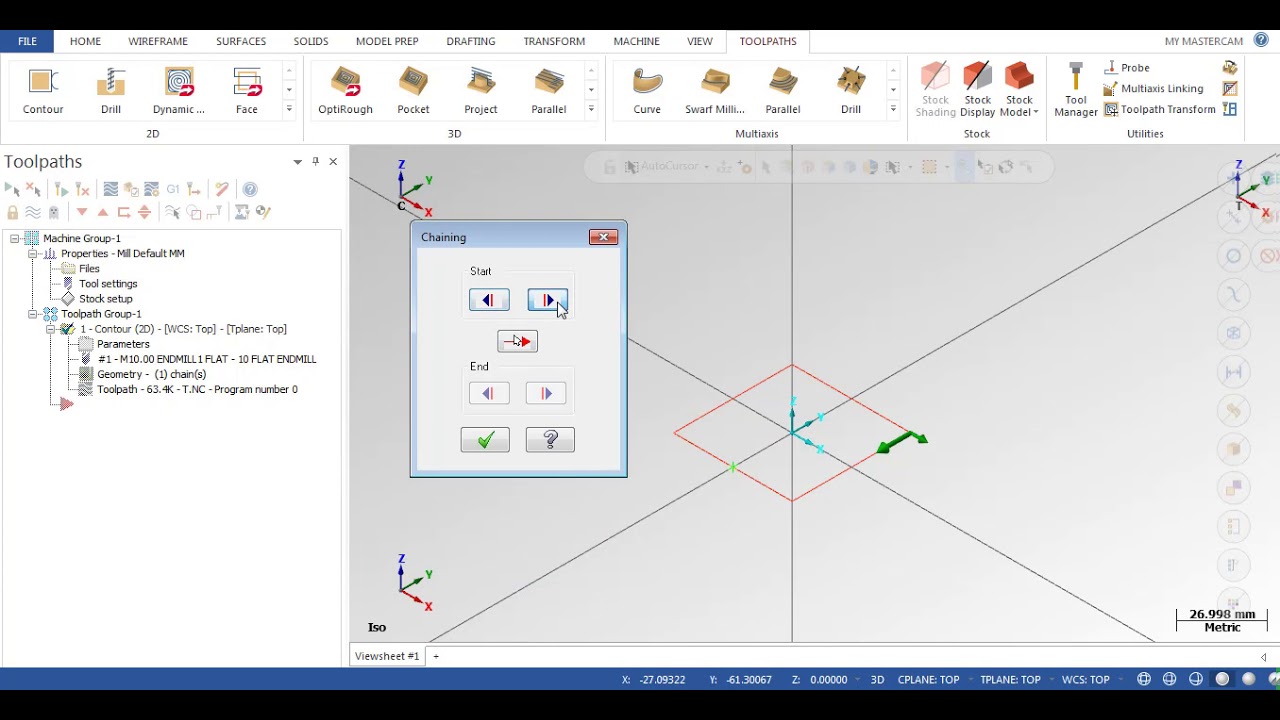Screen dimensions: 1280x720
Task: Switch to the HOME ribbon tab
Action: click(x=85, y=41)
